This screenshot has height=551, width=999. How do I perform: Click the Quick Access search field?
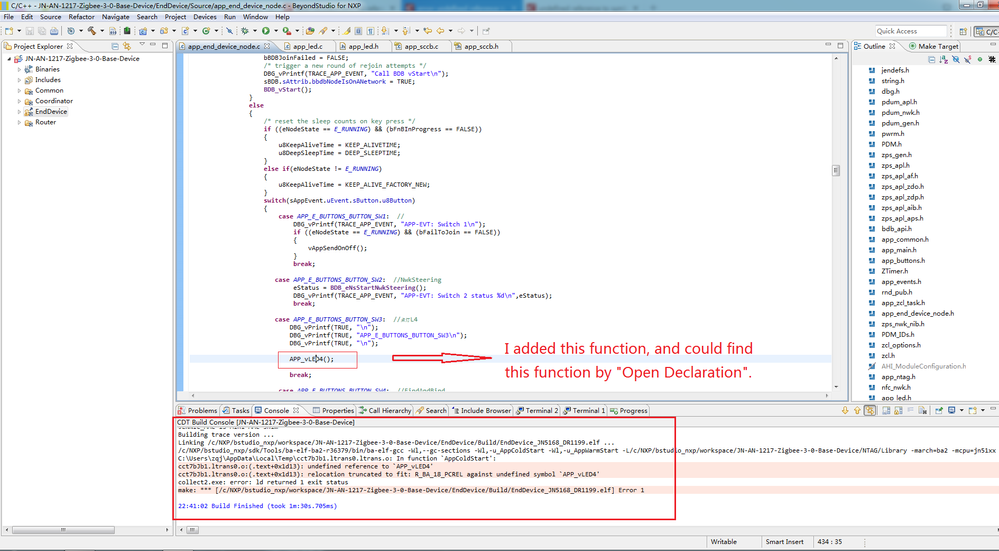911,31
